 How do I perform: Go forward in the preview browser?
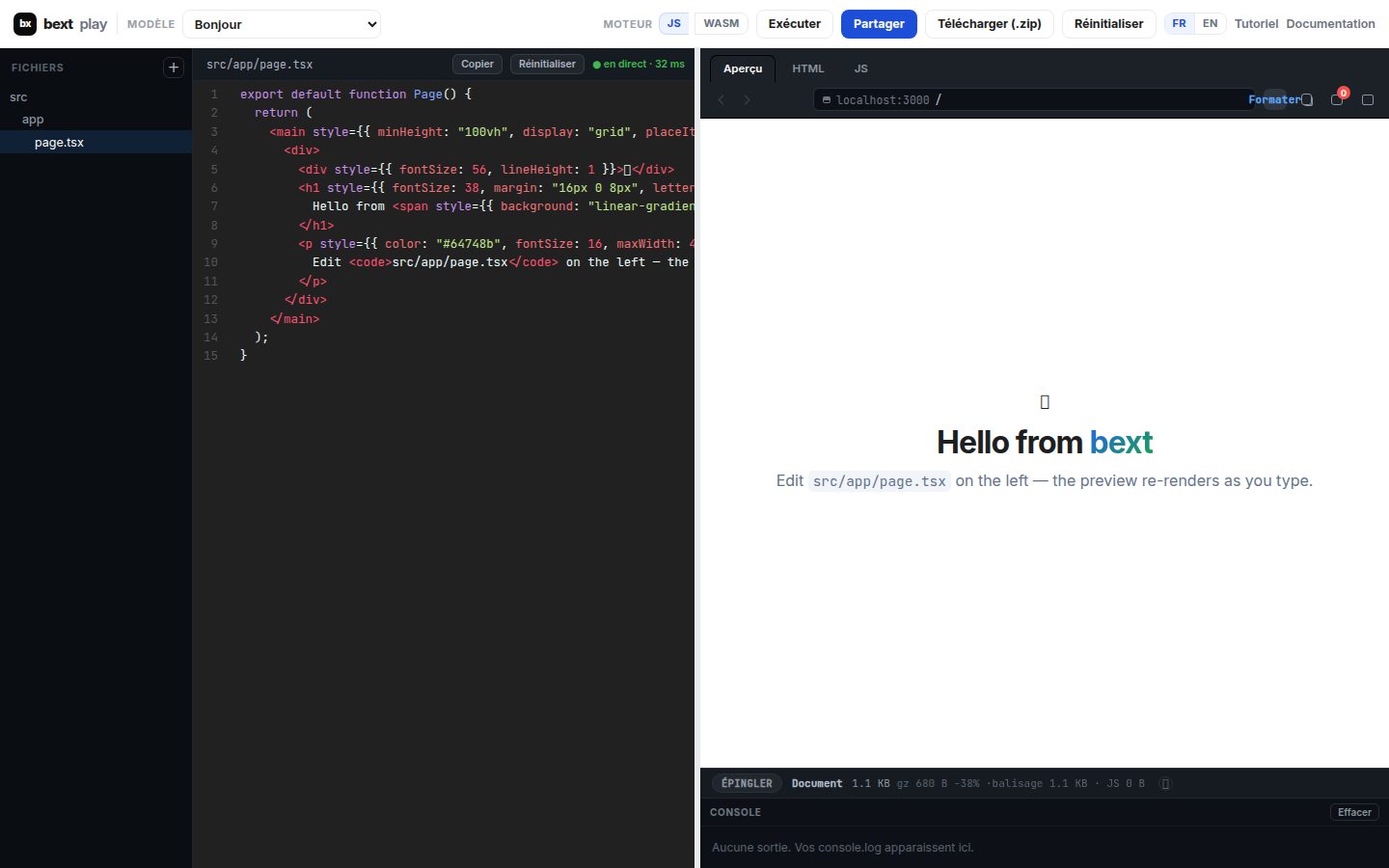[x=747, y=99]
